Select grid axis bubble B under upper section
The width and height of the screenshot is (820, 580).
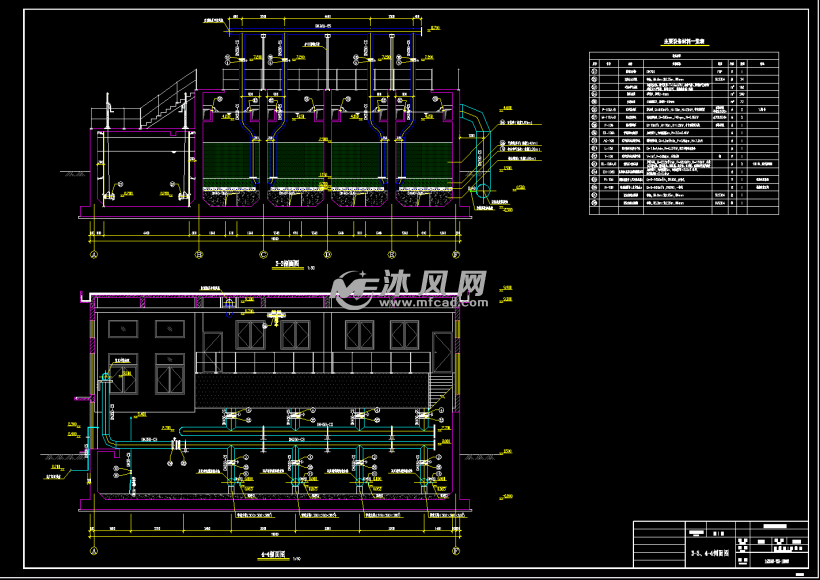(x=198, y=254)
